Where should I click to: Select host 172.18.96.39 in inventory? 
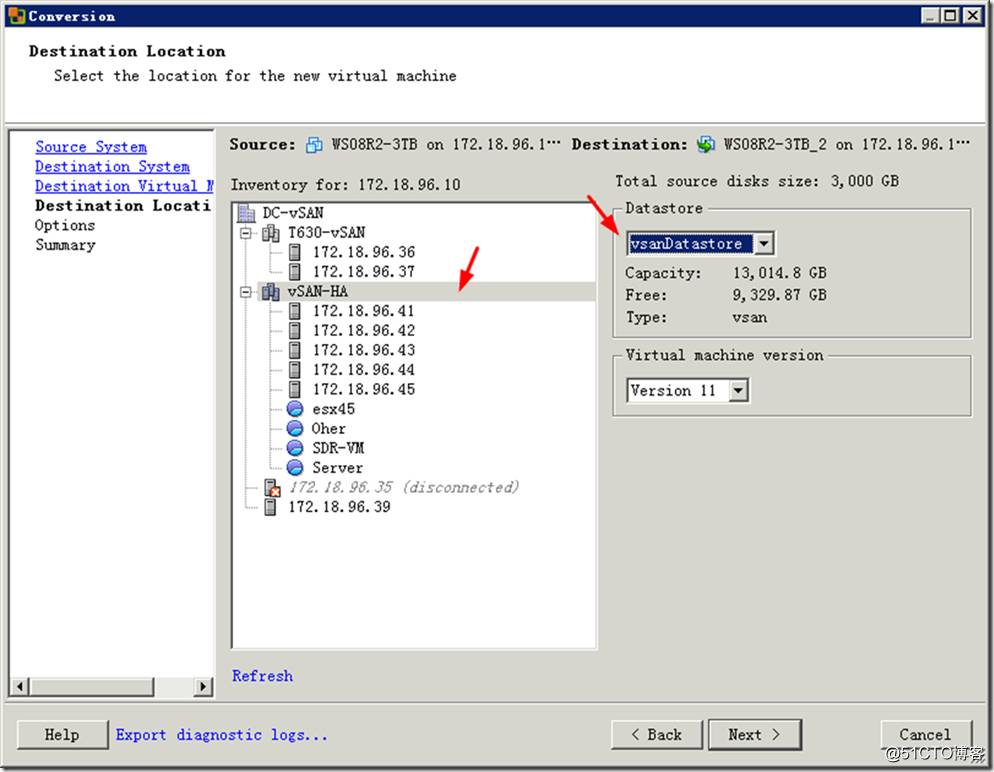tap(339, 507)
